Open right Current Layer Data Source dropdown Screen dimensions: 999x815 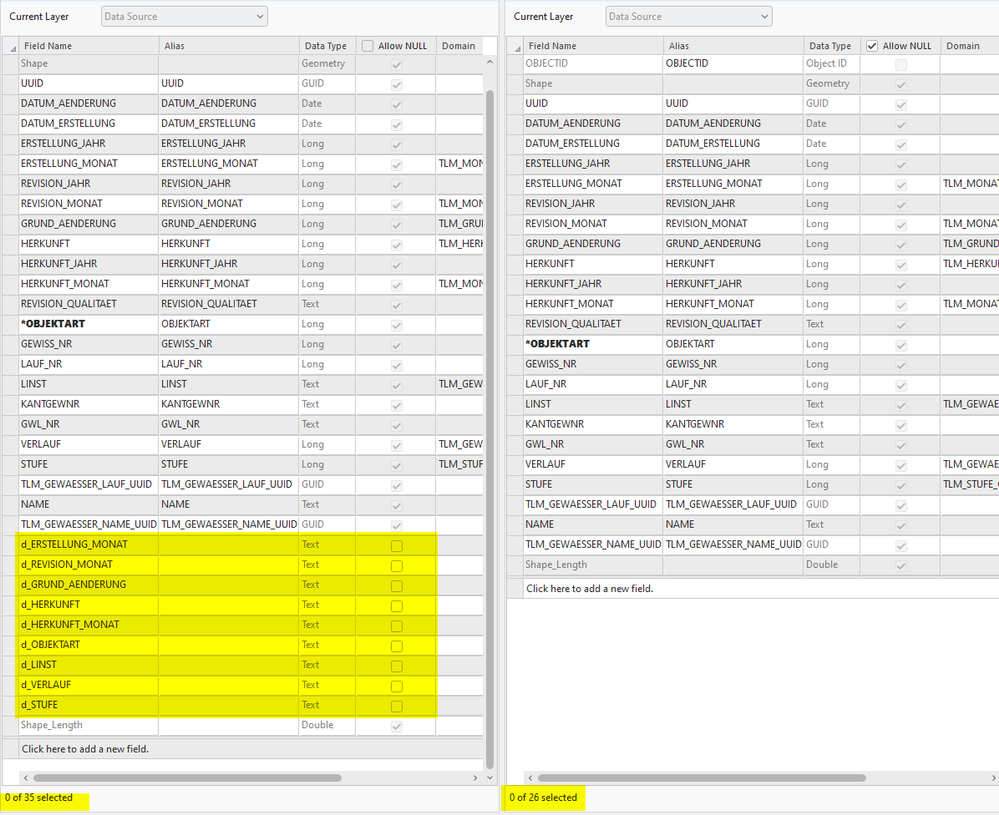(689, 17)
